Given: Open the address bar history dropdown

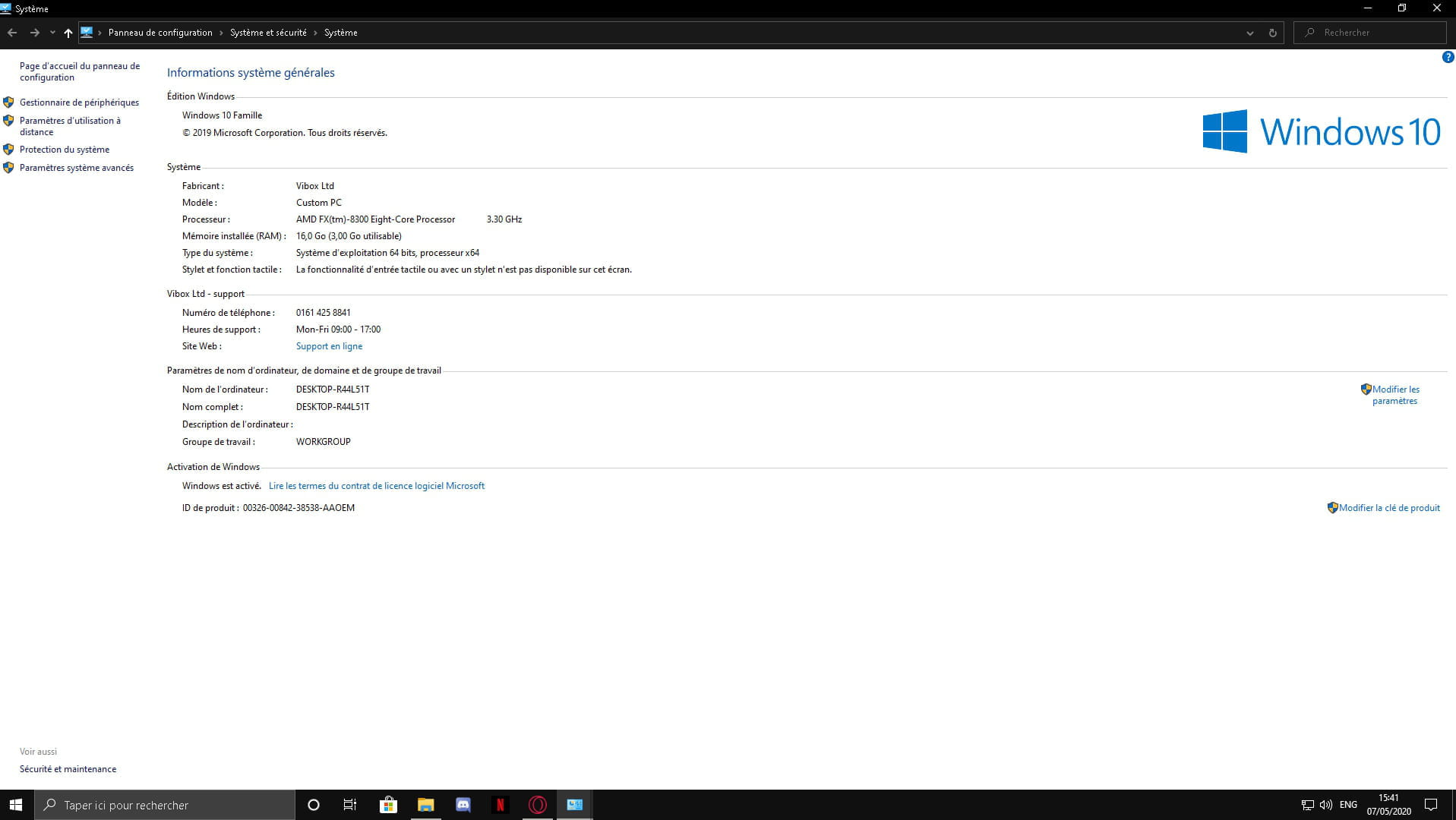Looking at the screenshot, I should pyautogui.click(x=1250, y=33).
